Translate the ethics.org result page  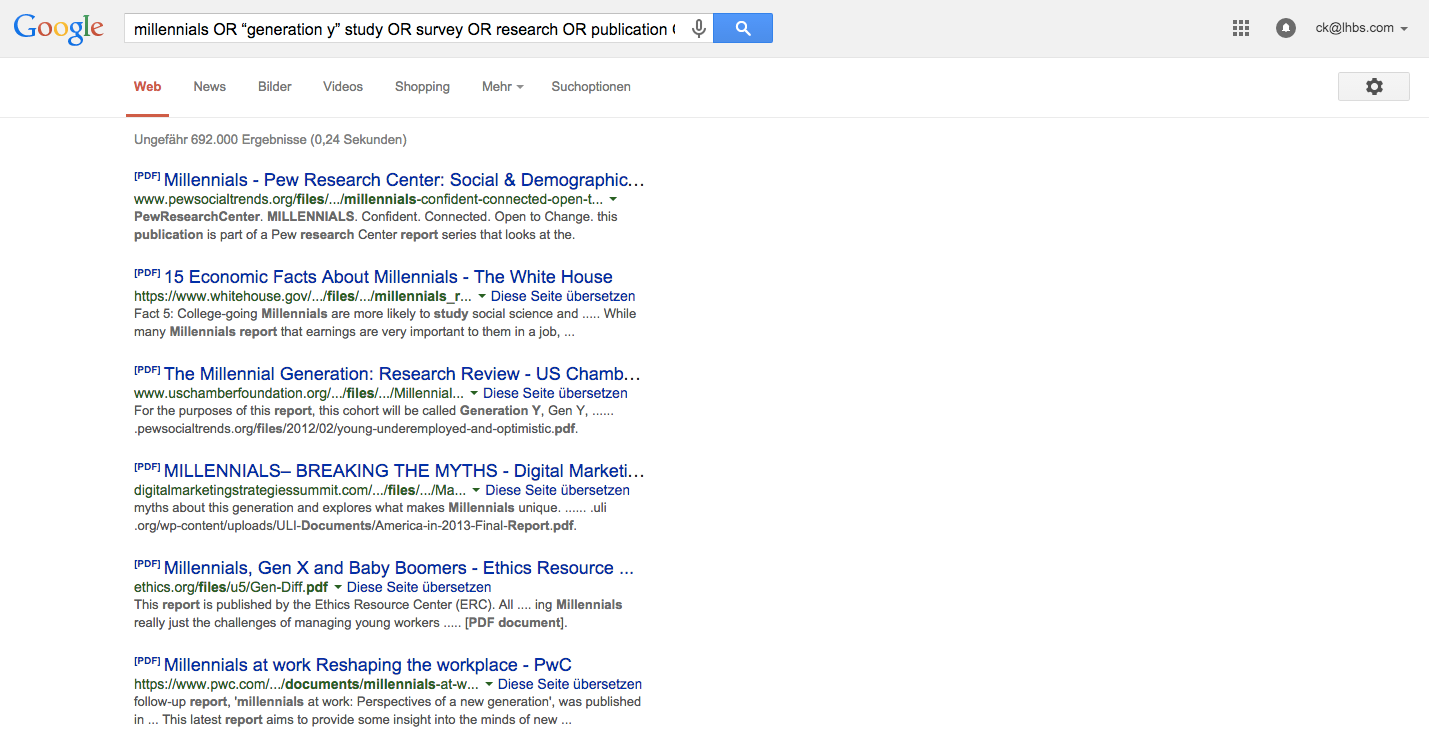tap(419, 588)
